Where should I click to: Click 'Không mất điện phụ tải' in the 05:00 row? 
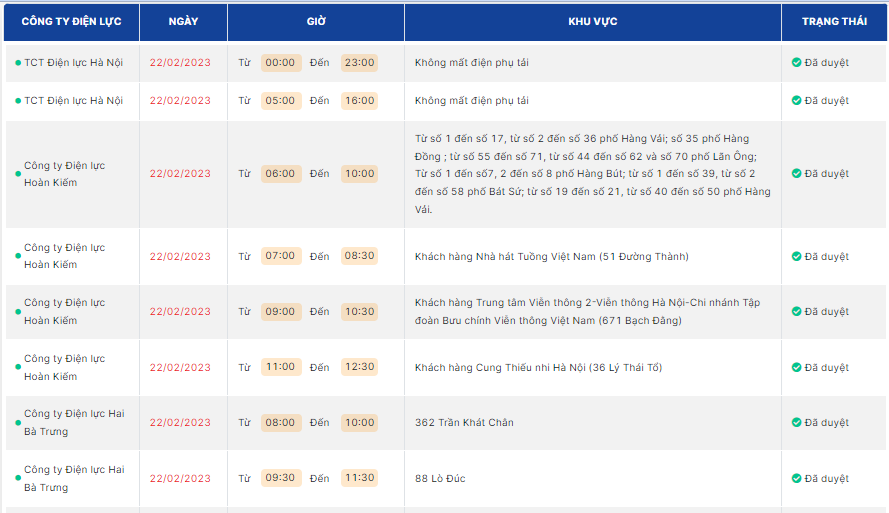[472, 100]
